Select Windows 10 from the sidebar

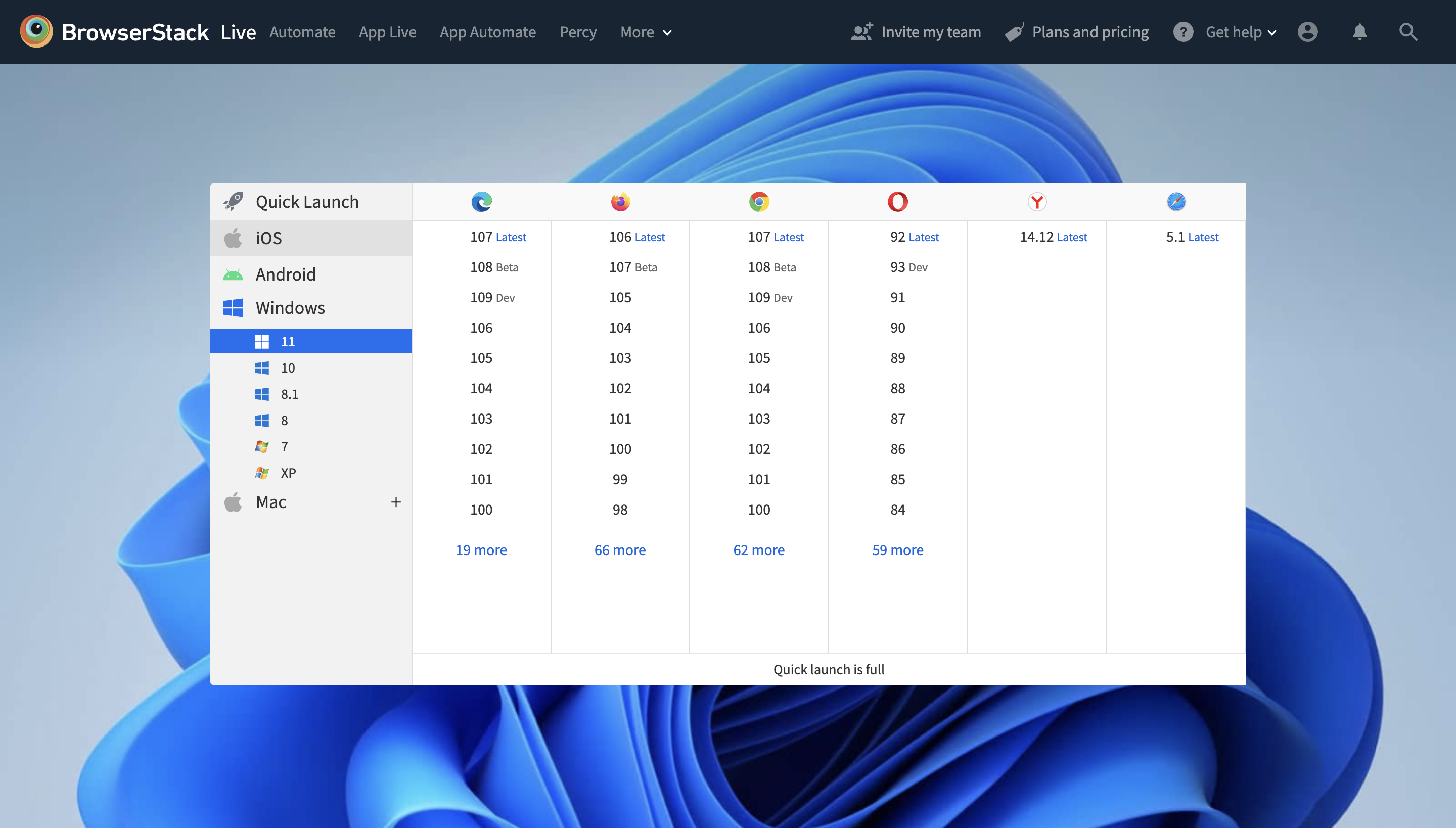pyautogui.click(x=288, y=367)
